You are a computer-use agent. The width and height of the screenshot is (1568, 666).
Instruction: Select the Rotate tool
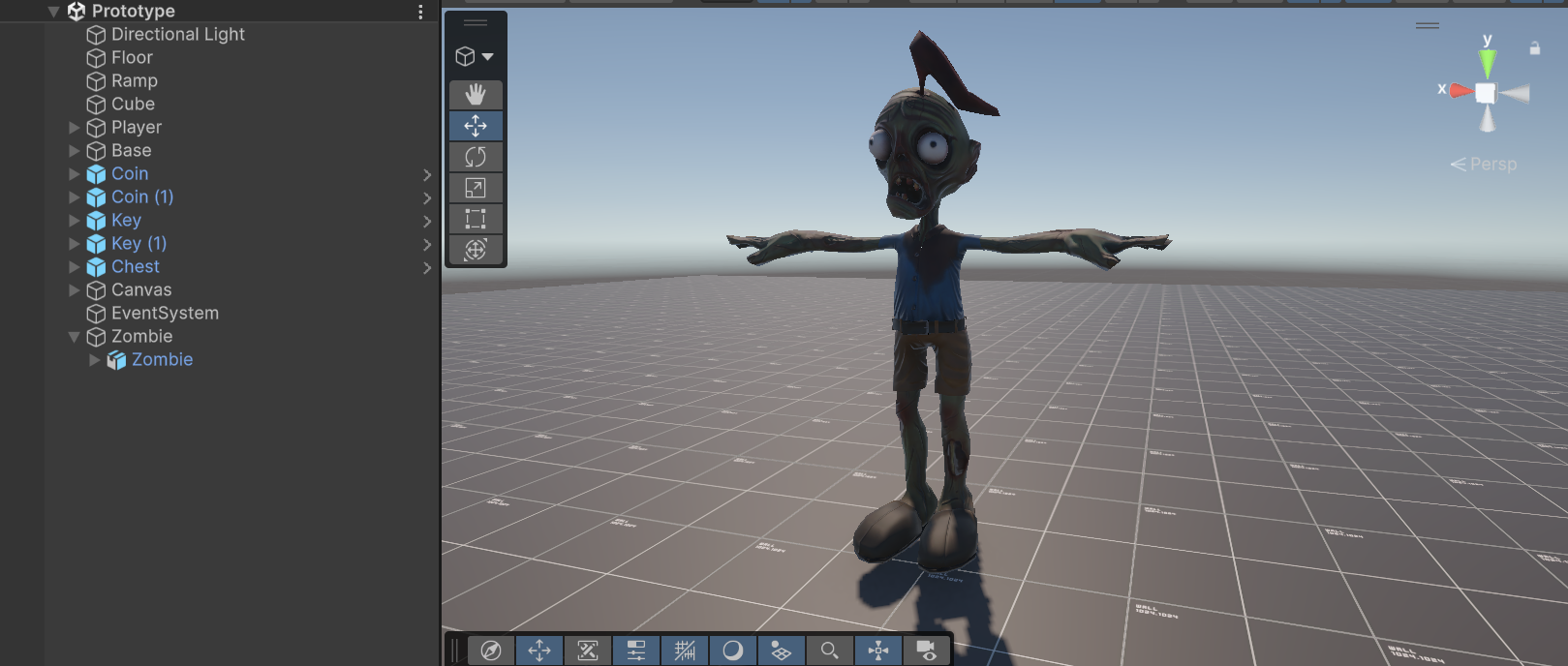pos(476,157)
